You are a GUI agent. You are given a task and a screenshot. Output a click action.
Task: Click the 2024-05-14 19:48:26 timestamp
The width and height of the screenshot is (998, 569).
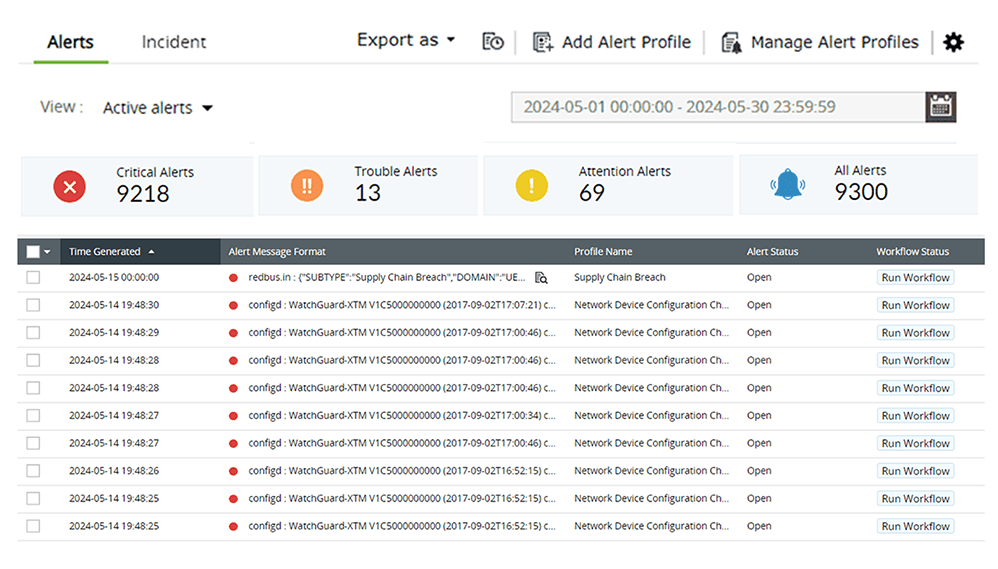(114, 471)
